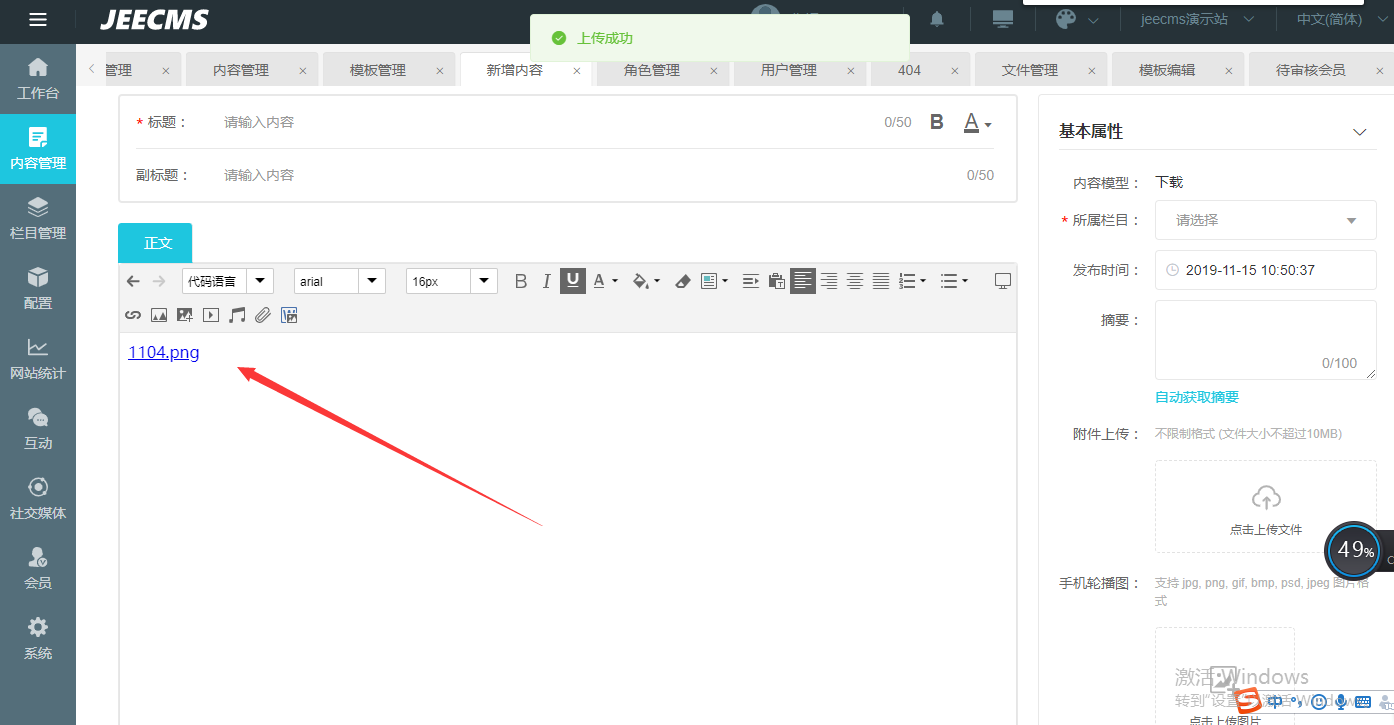Switch to the 模板管理 tab

click(378, 70)
